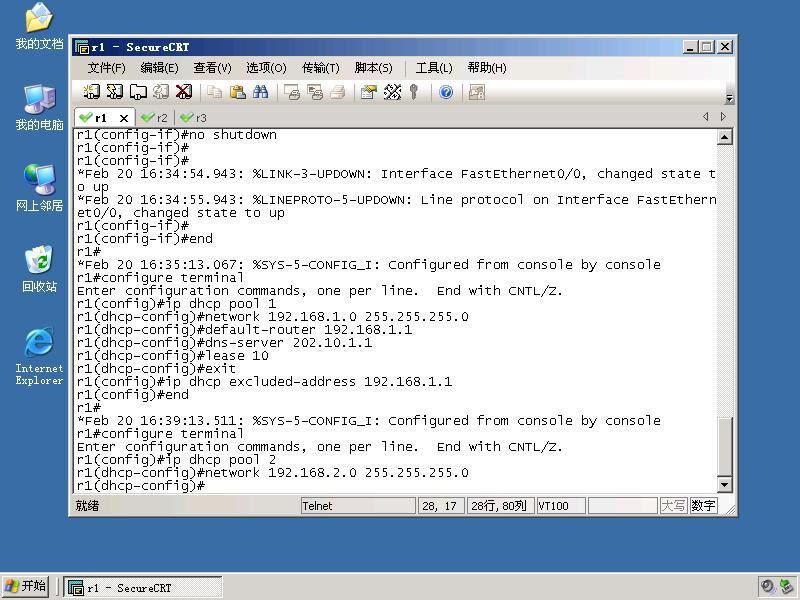The image size is (800, 600).
Task: Open the 文件(F) menu
Action: coord(106,68)
